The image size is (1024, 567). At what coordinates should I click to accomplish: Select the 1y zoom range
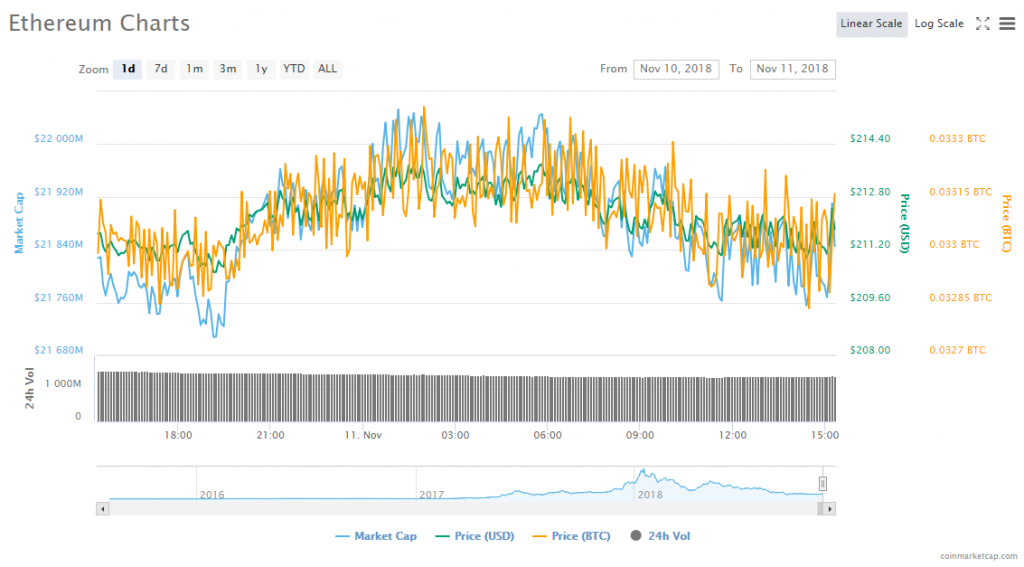[x=261, y=69]
